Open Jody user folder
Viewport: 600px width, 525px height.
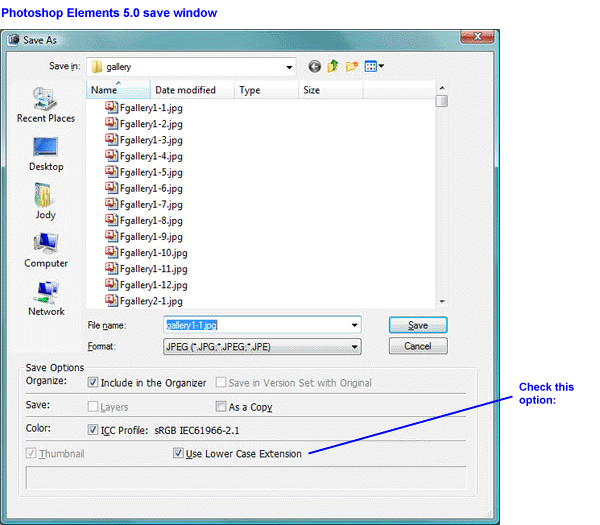pyautogui.click(x=46, y=201)
